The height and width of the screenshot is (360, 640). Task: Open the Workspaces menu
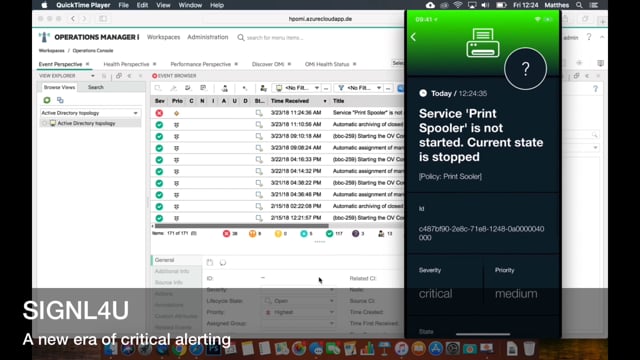click(163, 37)
